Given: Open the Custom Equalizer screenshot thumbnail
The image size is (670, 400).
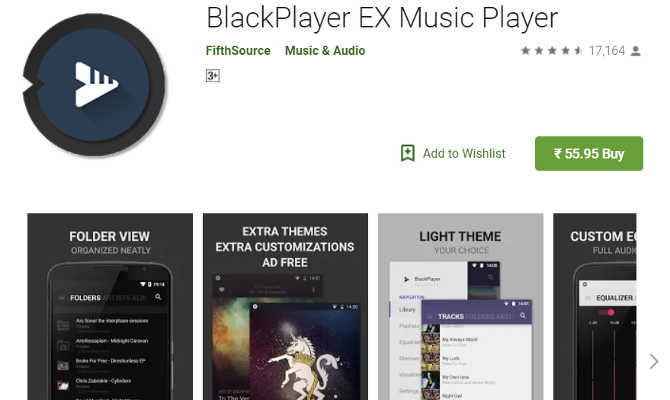Looking at the screenshot, I should coord(595,306).
